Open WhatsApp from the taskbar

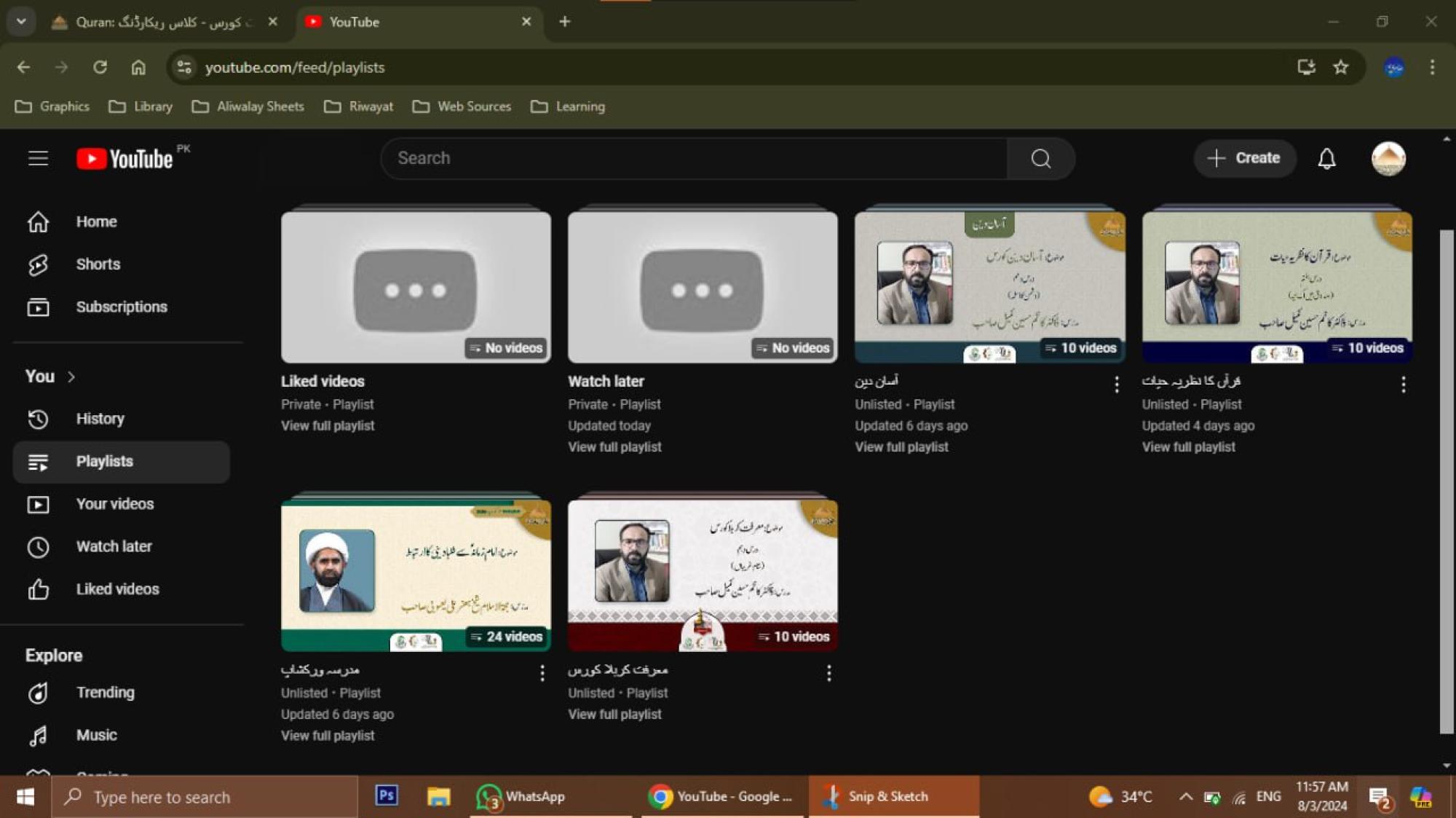[521, 796]
